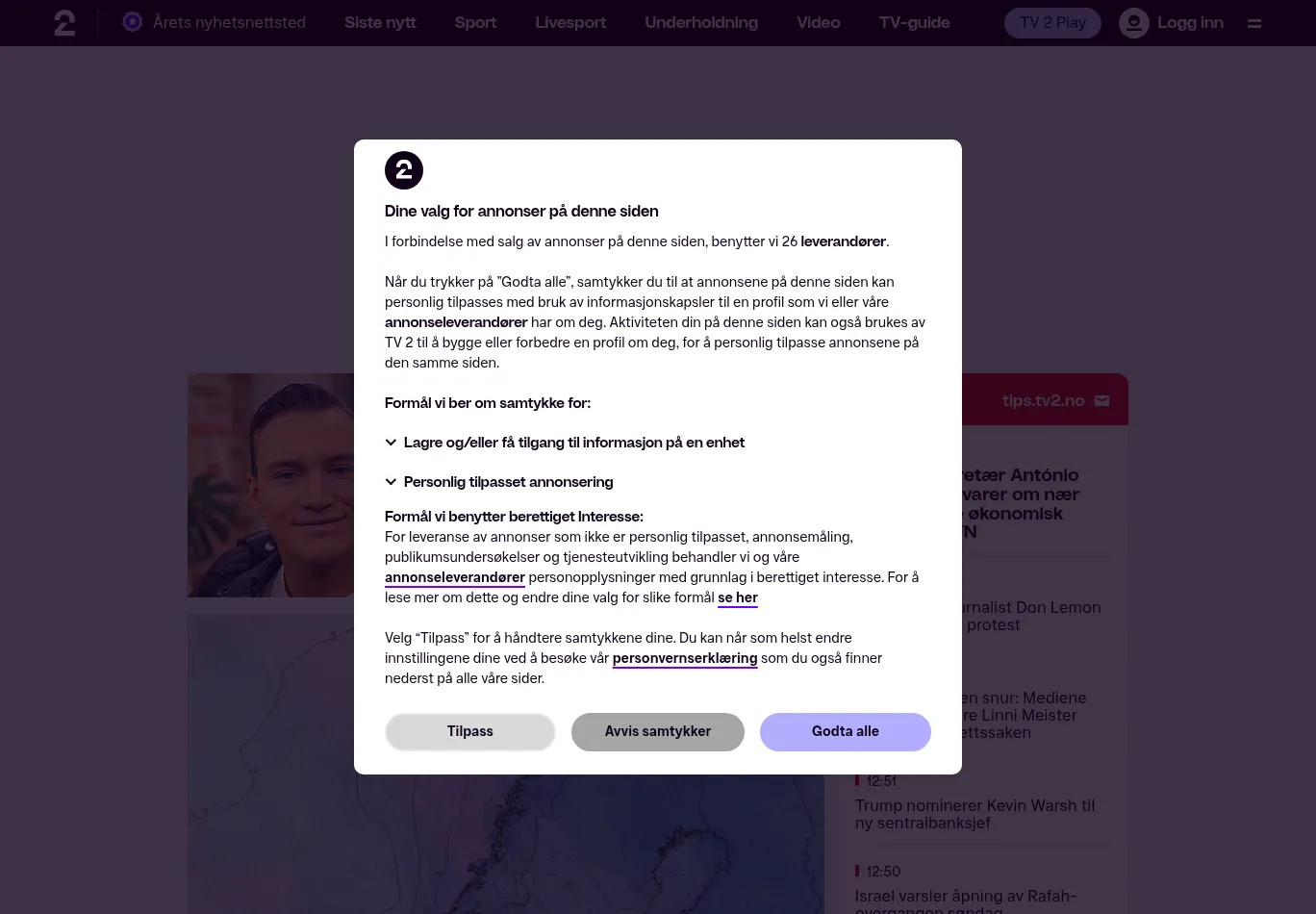The image size is (1316, 914).
Task: Click the TV 2 logo in consent dialog
Action: click(404, 170)
